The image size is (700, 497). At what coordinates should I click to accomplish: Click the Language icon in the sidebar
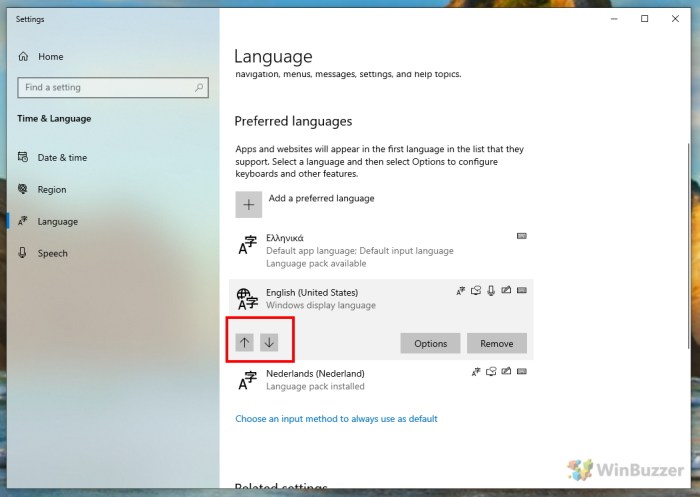[x=22, y=221]
